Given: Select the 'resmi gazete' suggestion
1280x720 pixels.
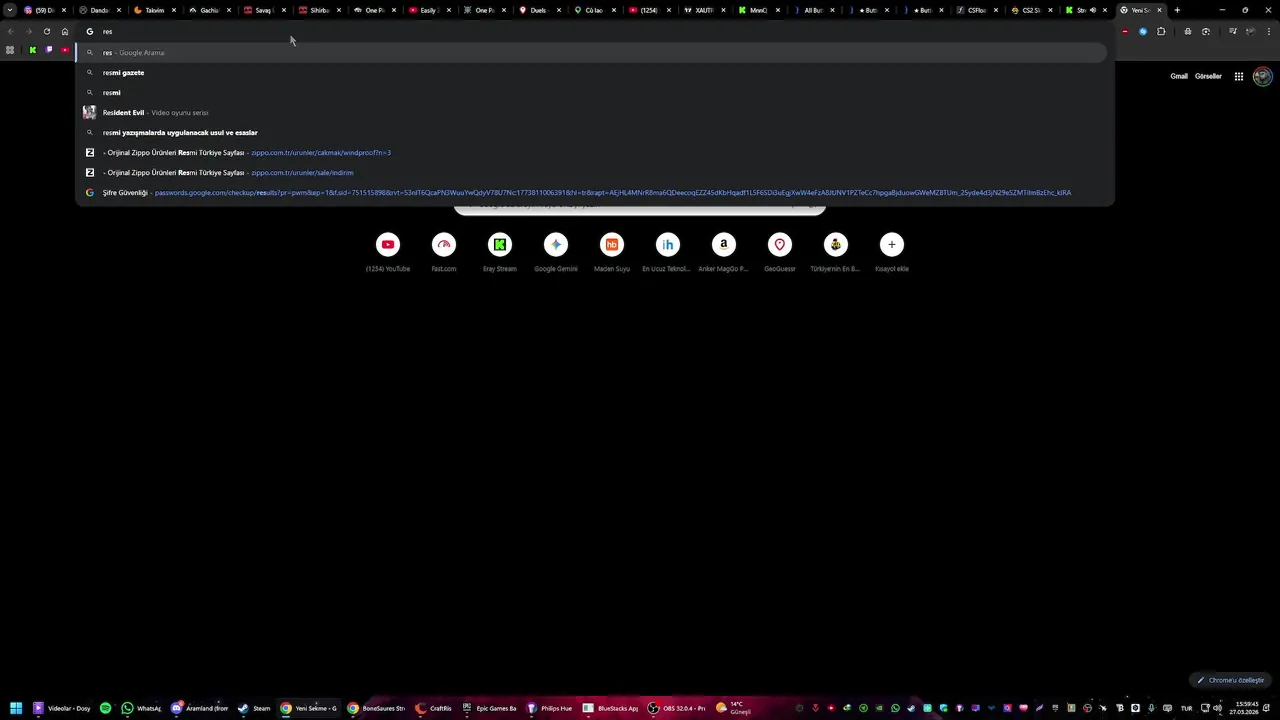Looking at the screenshot, I should coord(592,72).
